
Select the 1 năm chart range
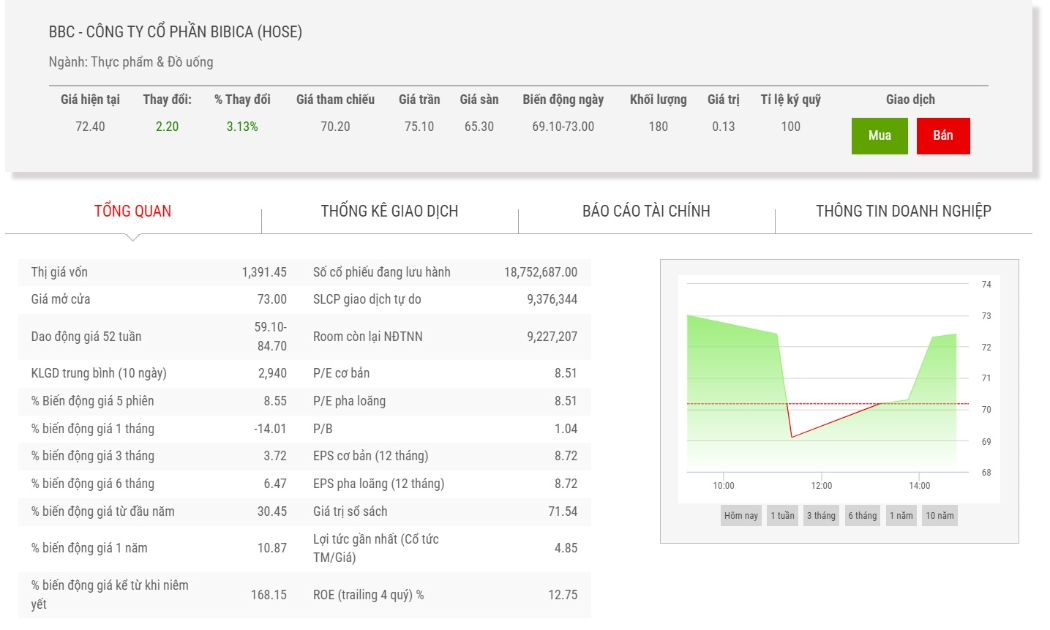click(x=901, y=516)
